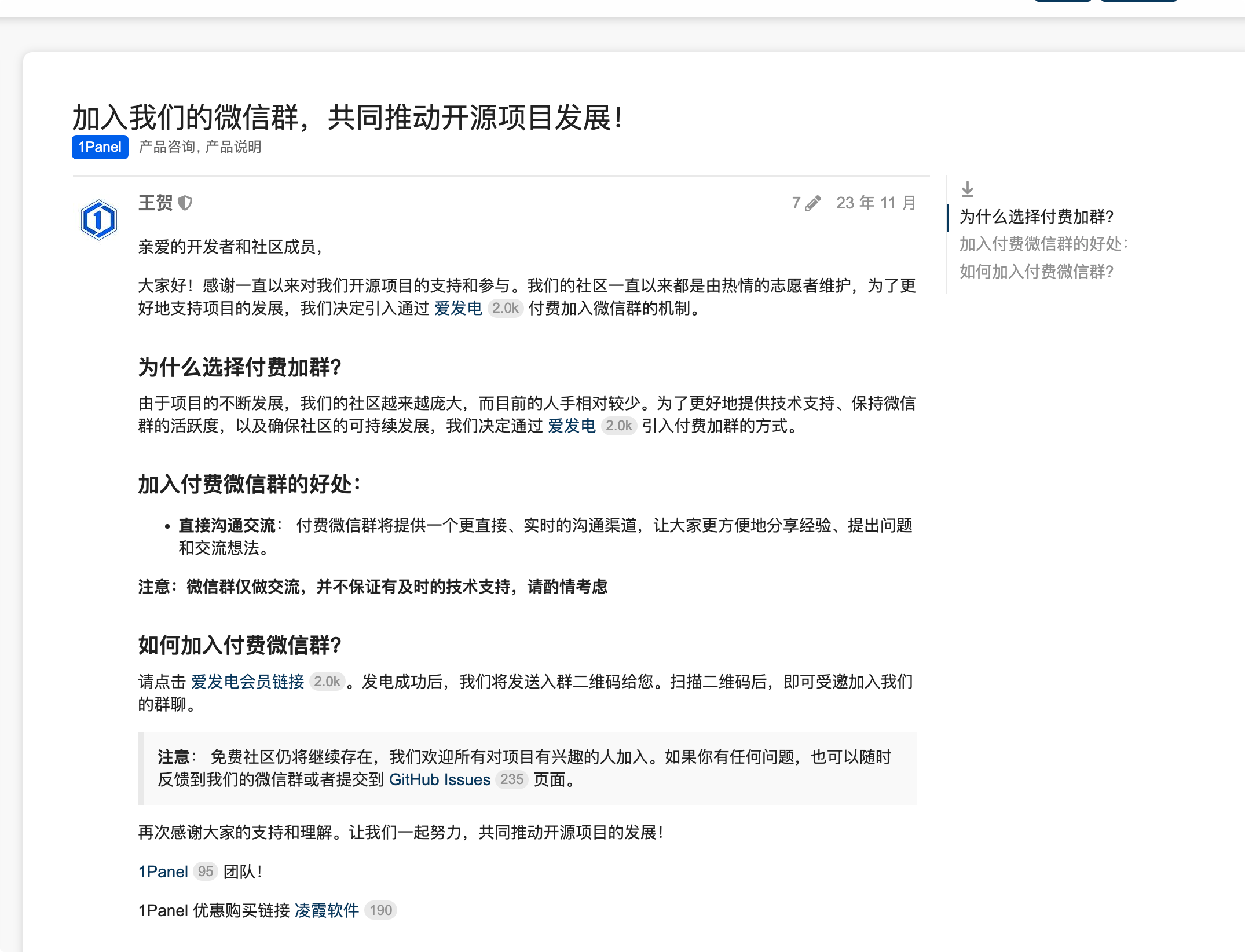Go to 为什么选择付费加群? in sidebar outline
The height and width of the screenshot is (952, 1245).
coord(1037,217)
